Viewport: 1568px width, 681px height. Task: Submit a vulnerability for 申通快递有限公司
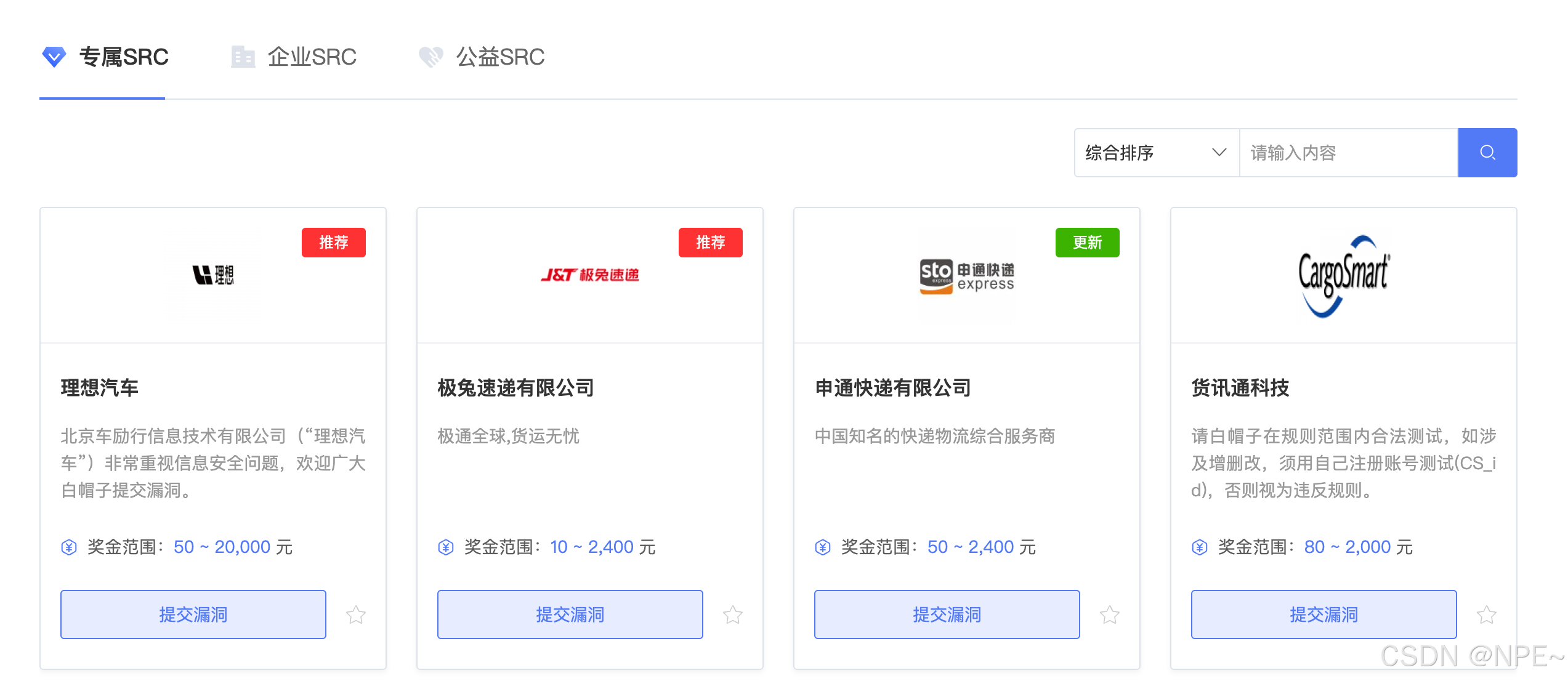click(947, 615)
